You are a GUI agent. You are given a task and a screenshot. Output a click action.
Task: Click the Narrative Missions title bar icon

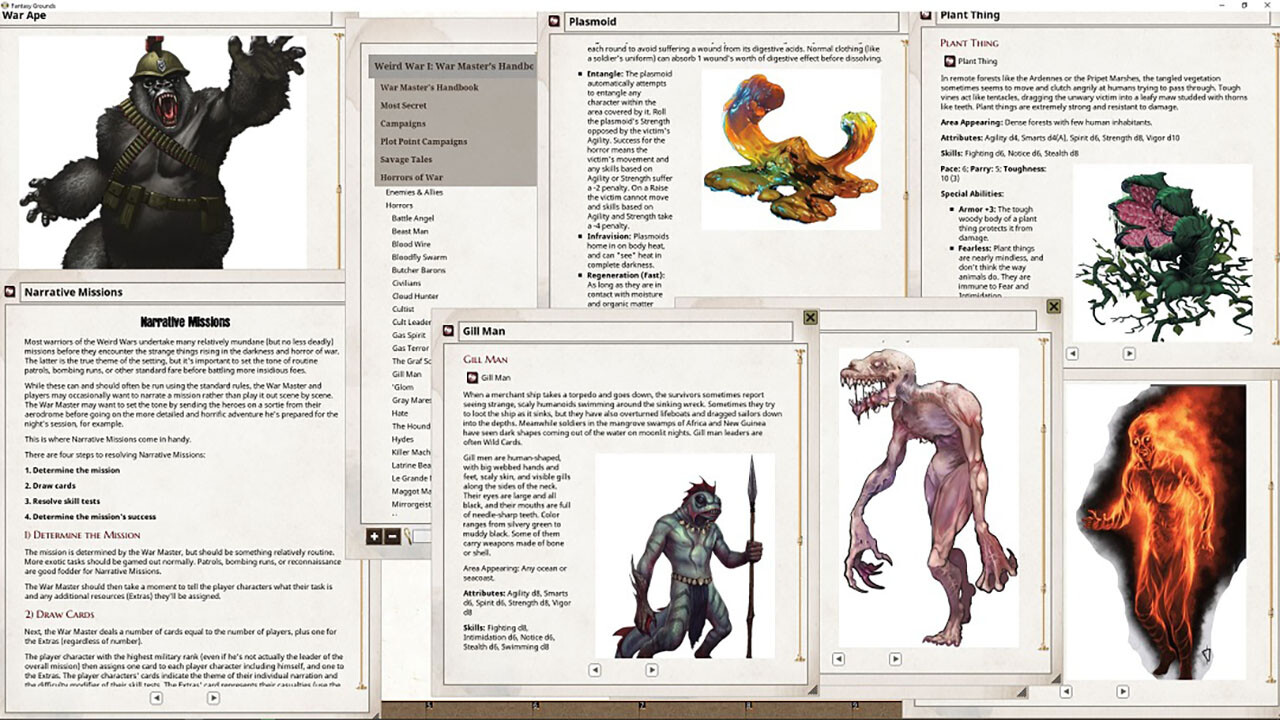(x=10, y=292)
